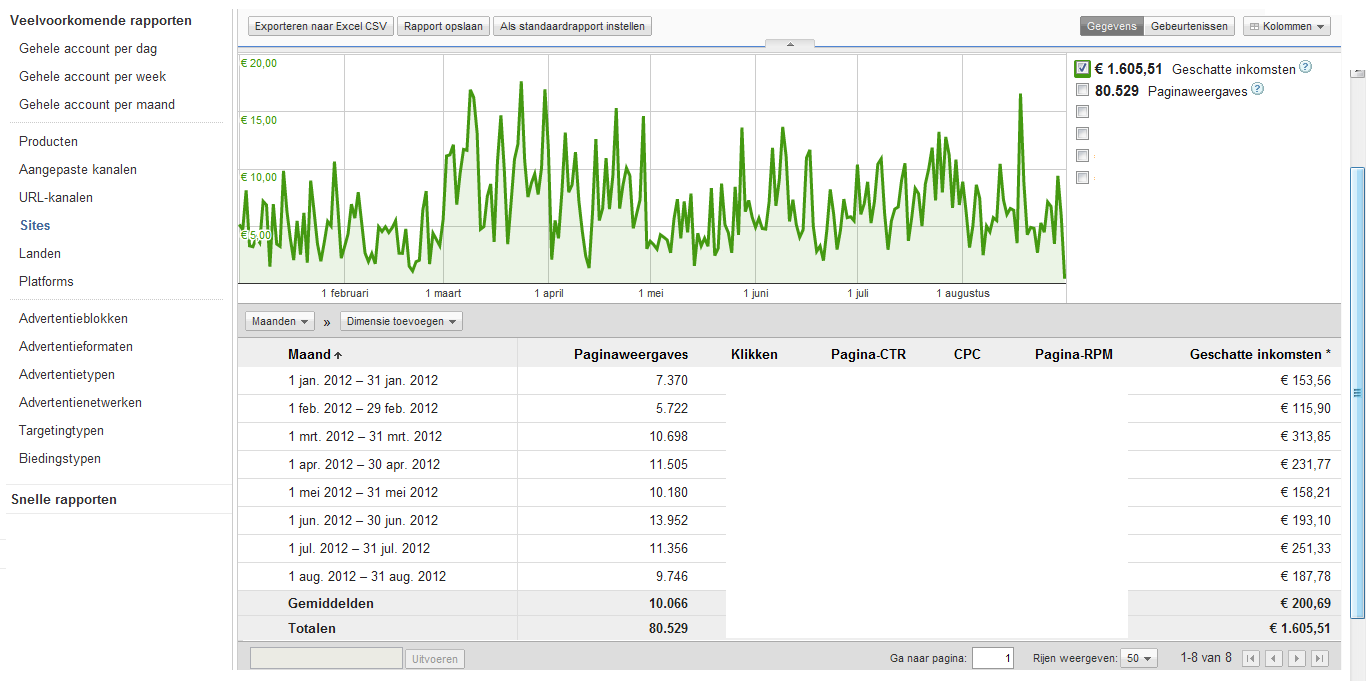The height and width of the screenshot is (681, 1368).
Task: Sort by Geschatte inkomsten column header
Action: (1260, 355)
